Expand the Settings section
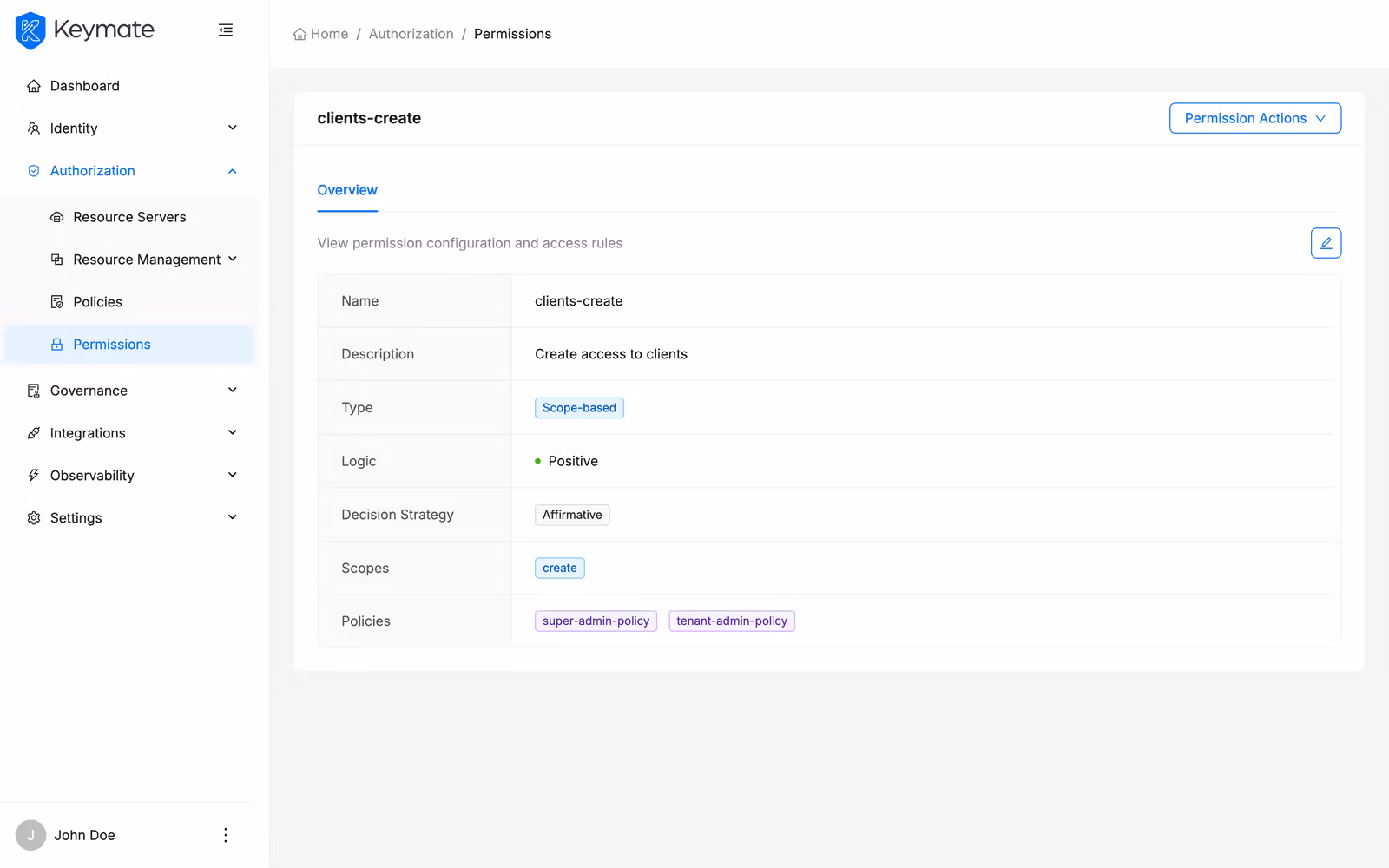The width and height of the screenshot is (1389, 868). point(232,516)
